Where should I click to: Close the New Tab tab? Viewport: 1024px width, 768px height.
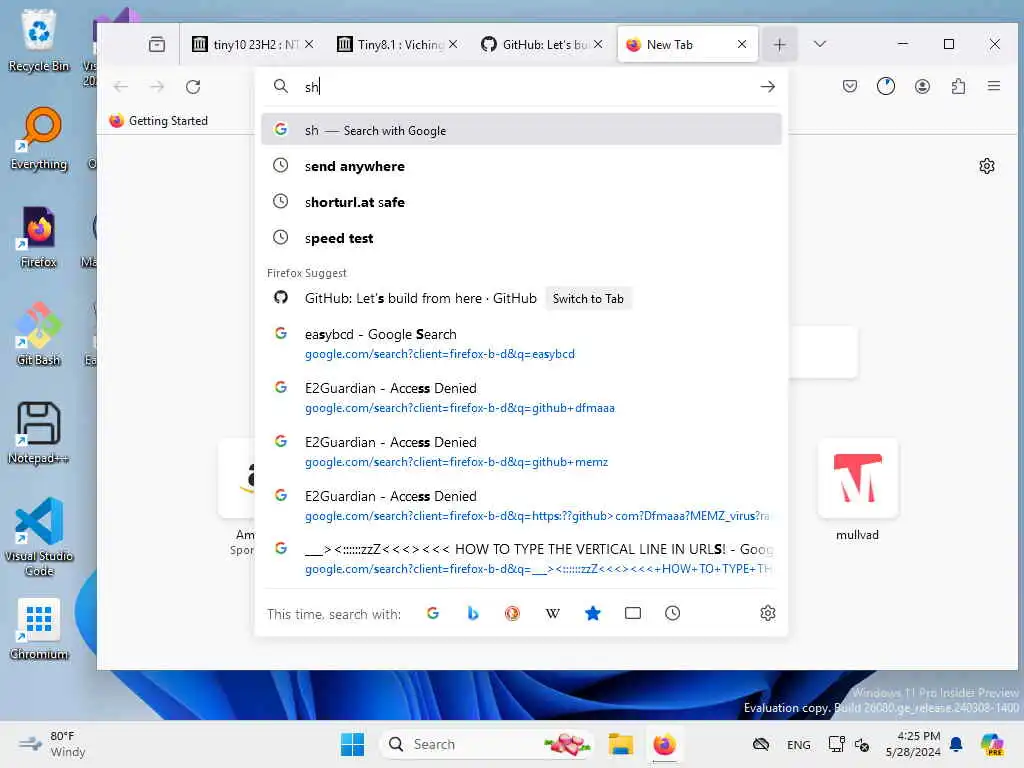click(x=742, y=44)
